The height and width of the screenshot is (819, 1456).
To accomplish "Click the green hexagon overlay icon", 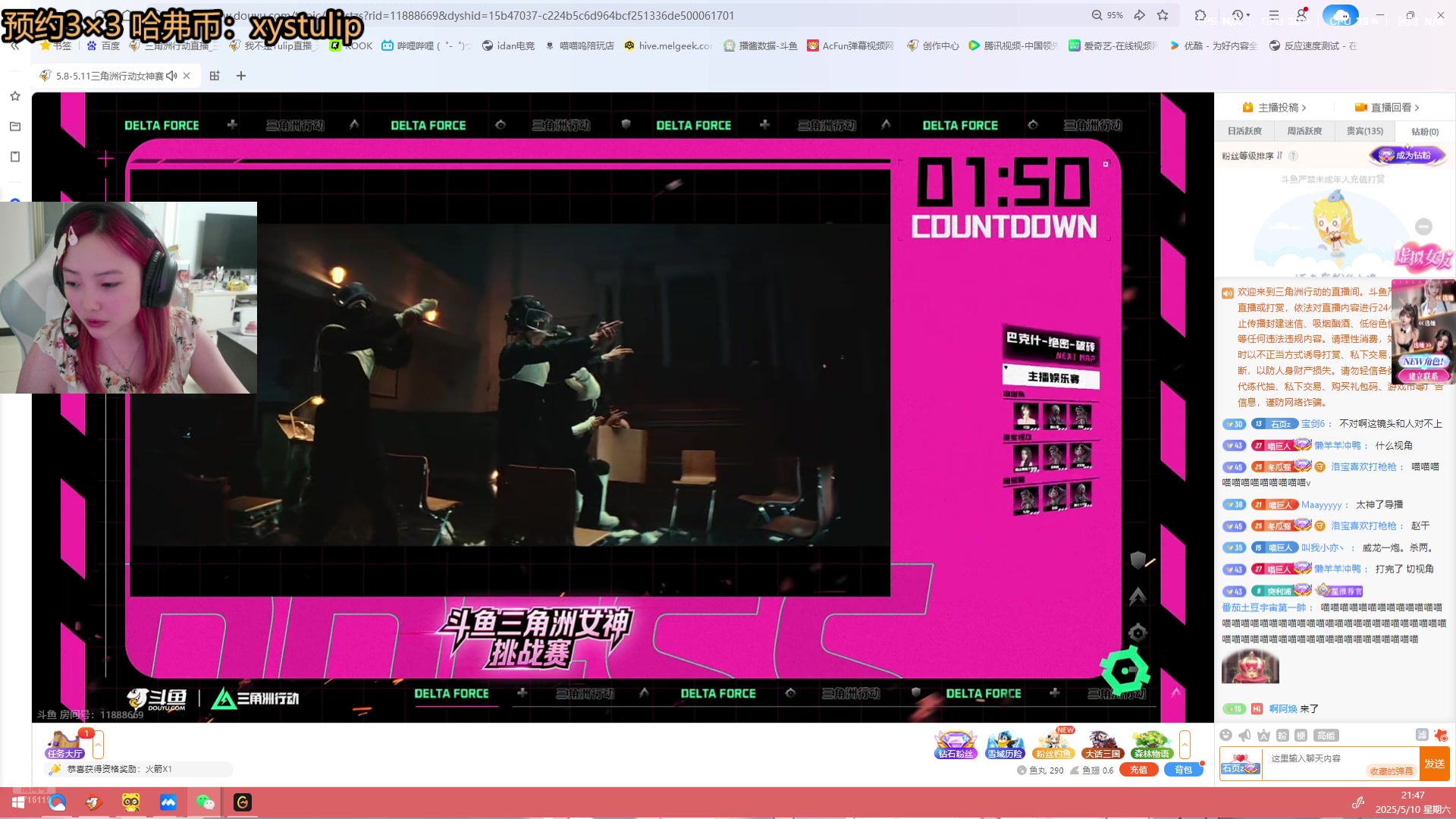I will tap(1125, 670).
